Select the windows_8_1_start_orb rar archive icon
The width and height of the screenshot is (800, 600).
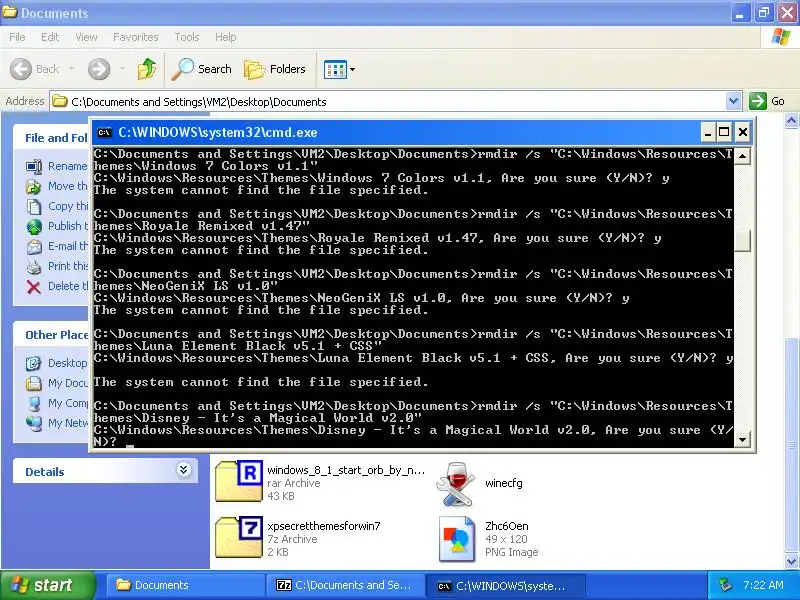pos(238,482)
